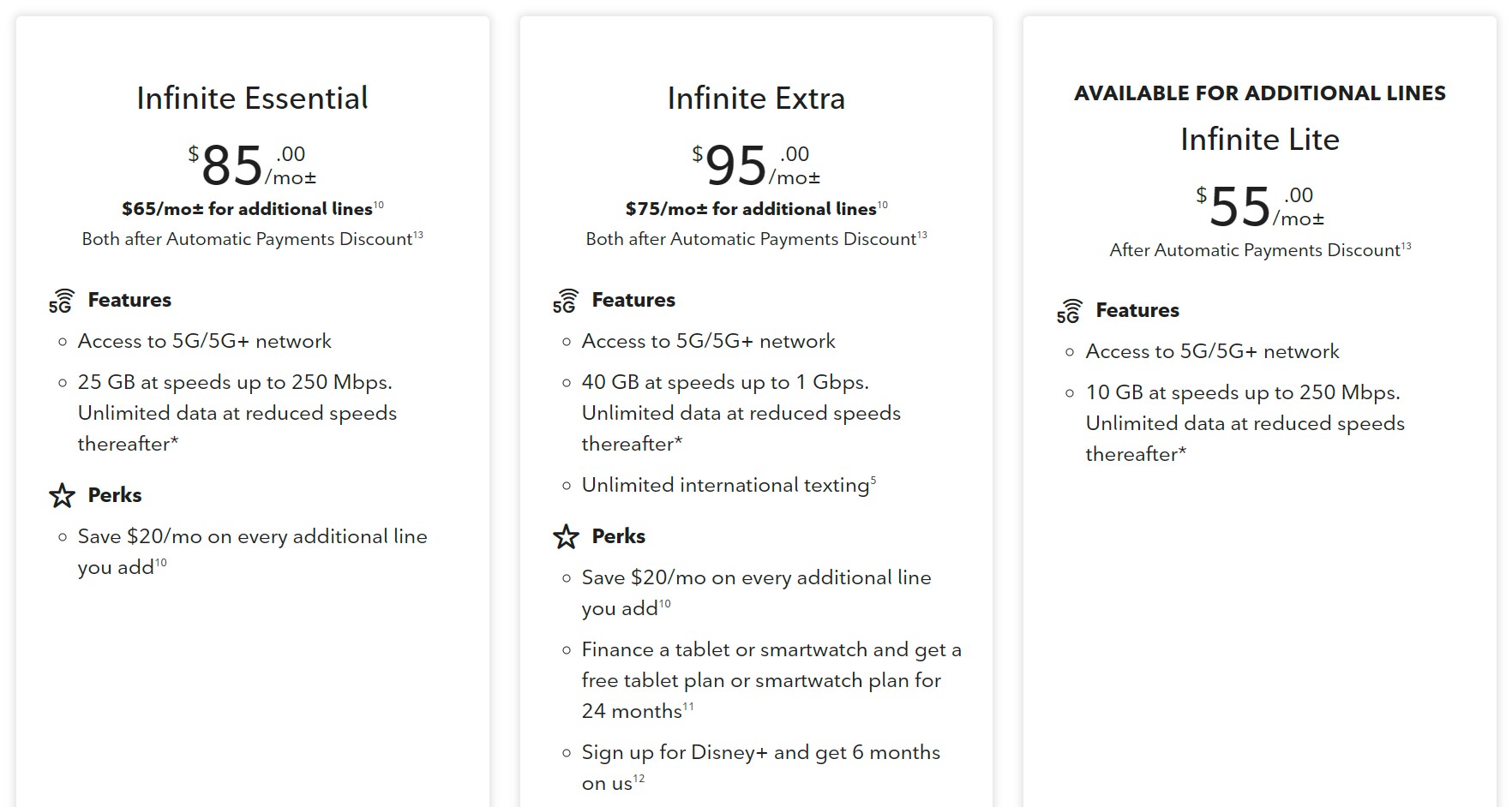Click the Infinite Lite plan title
Screen dimensions: 1512x807
(1259, 140)
